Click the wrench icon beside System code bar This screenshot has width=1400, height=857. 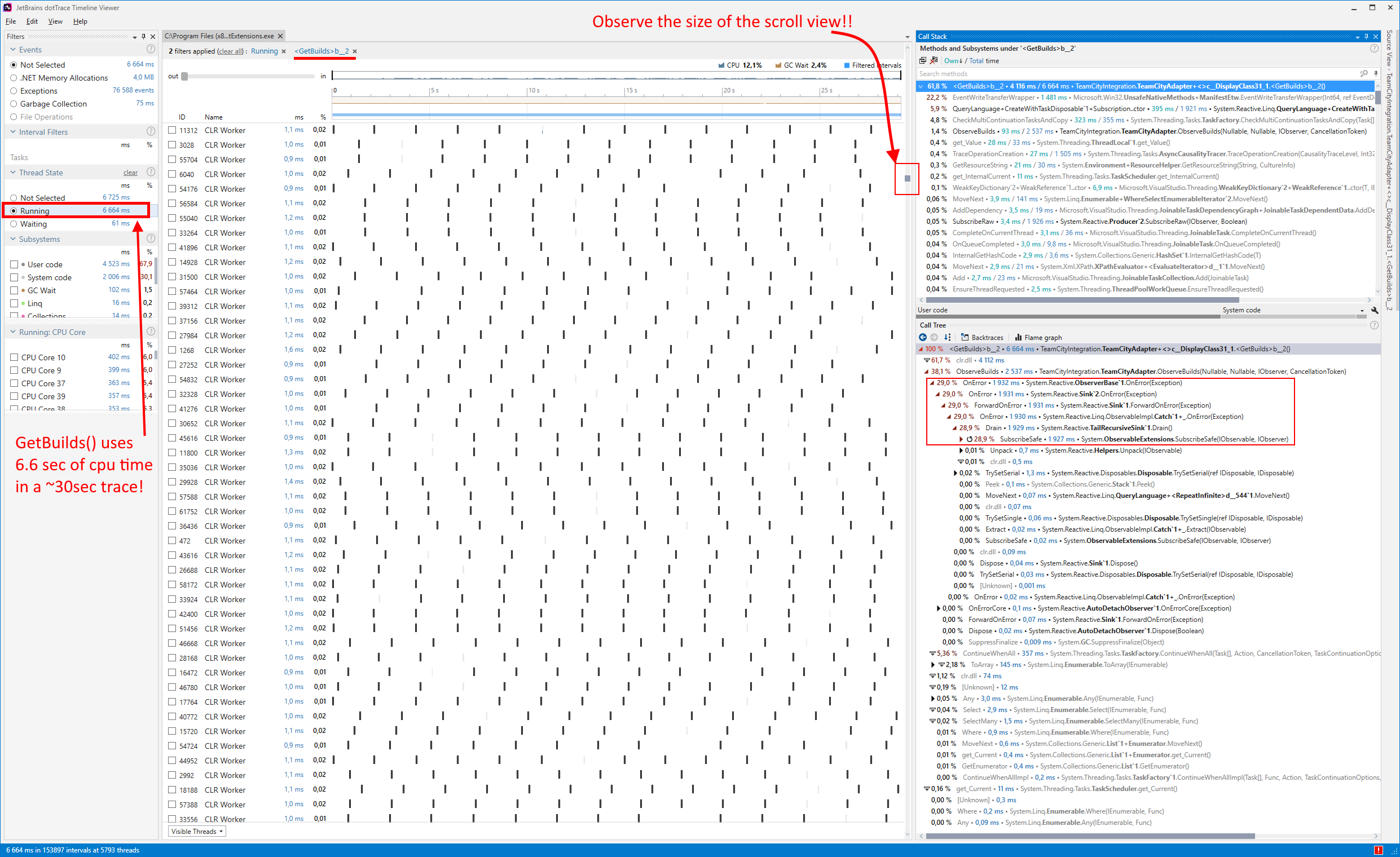1376,310
